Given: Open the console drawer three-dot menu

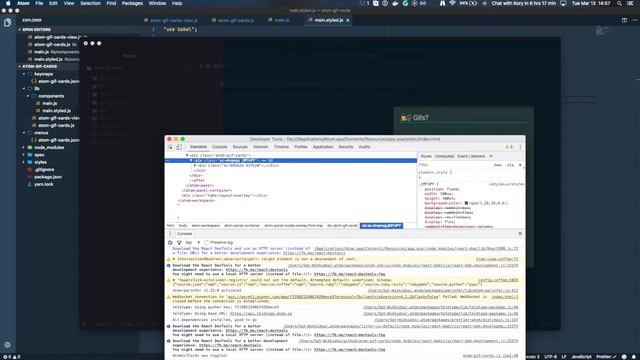Looking at the screenshot, I should pyautogui.click(x=170, y=233).
